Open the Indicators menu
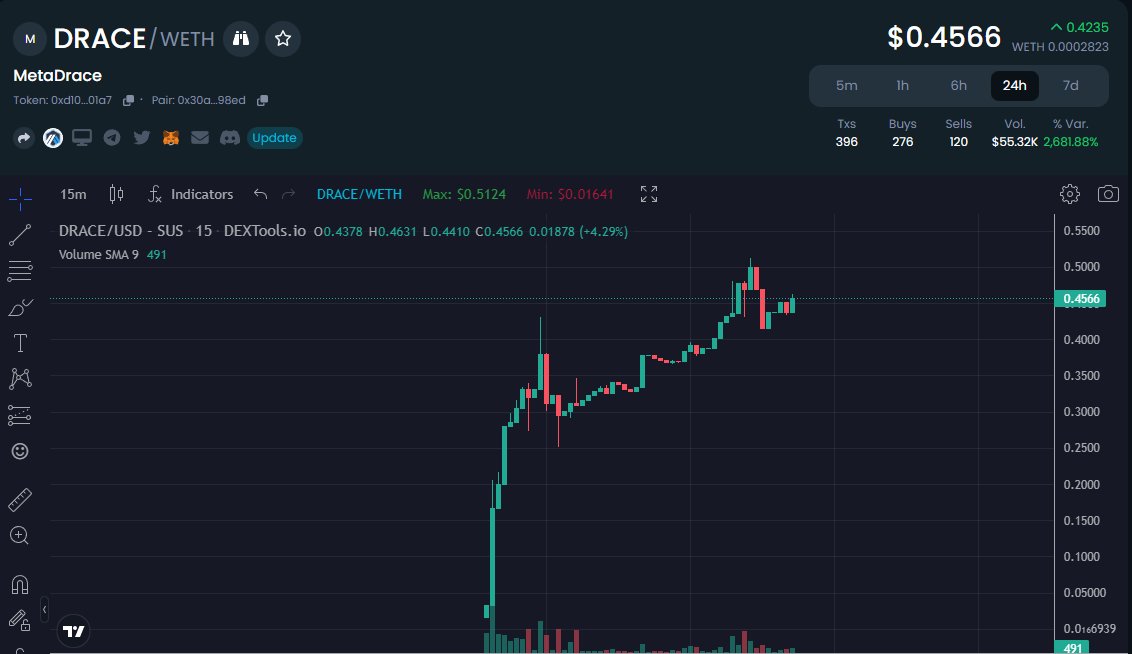The image size is (1132, 654). pyautogui.click(x=191, y=194)
